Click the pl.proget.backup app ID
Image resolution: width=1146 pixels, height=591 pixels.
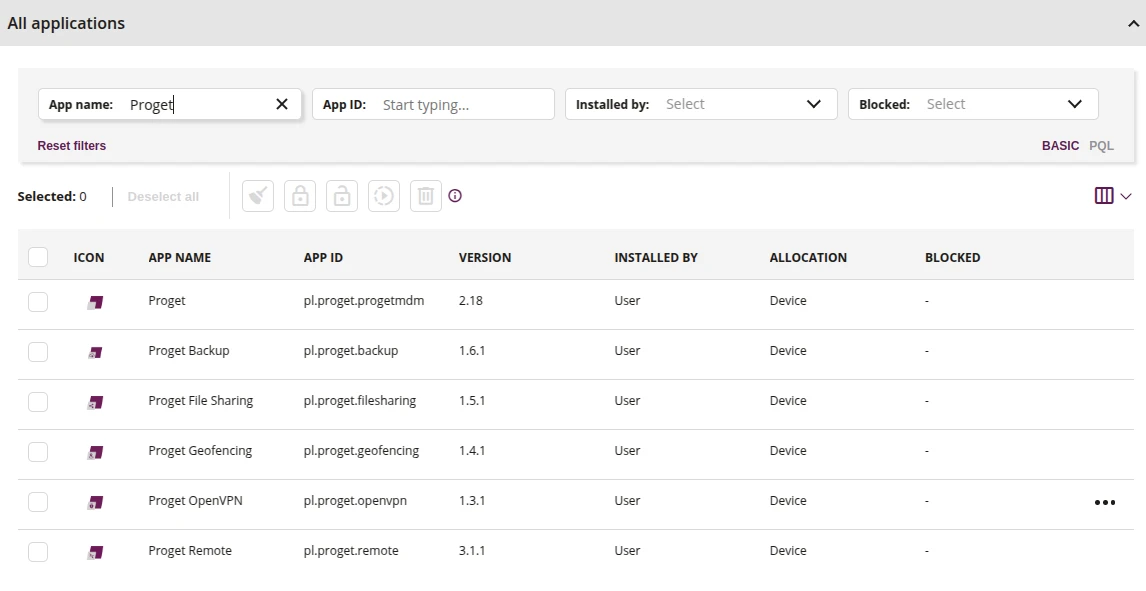tap(351, 351)
